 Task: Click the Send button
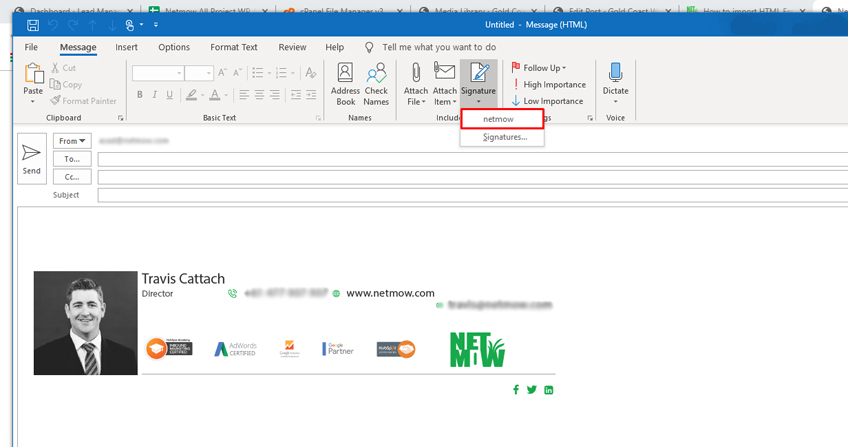pos(31,159)
